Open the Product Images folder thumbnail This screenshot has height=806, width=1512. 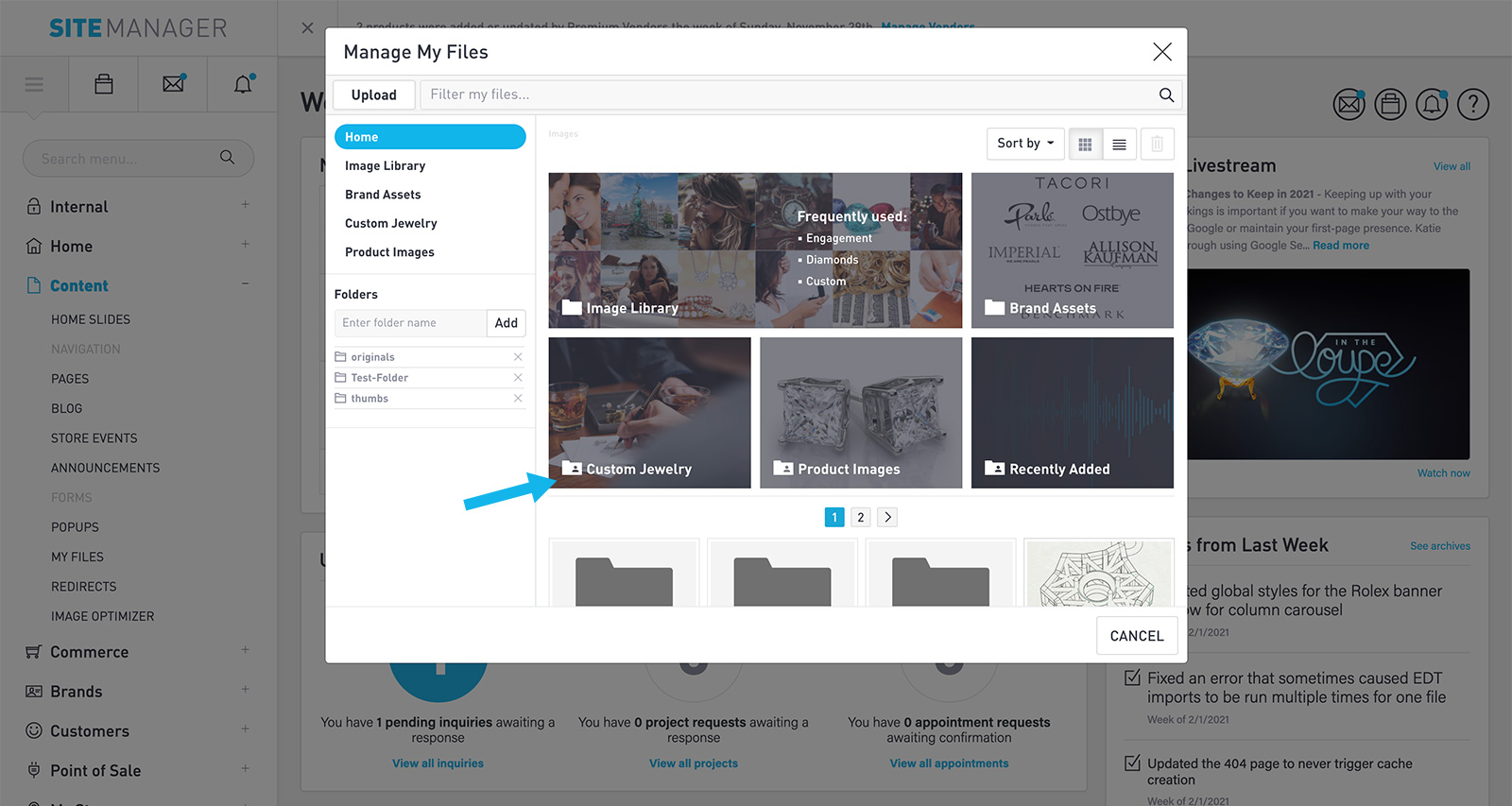click(860, 413)
